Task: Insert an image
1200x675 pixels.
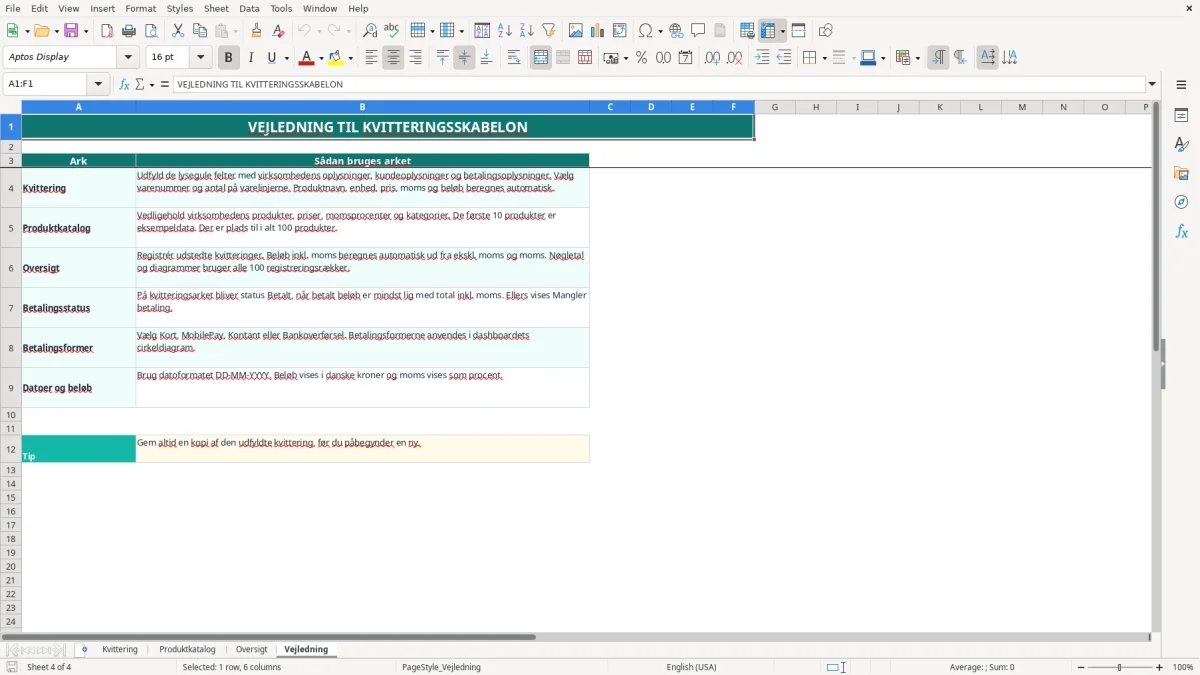Action: tap(576, 31)
